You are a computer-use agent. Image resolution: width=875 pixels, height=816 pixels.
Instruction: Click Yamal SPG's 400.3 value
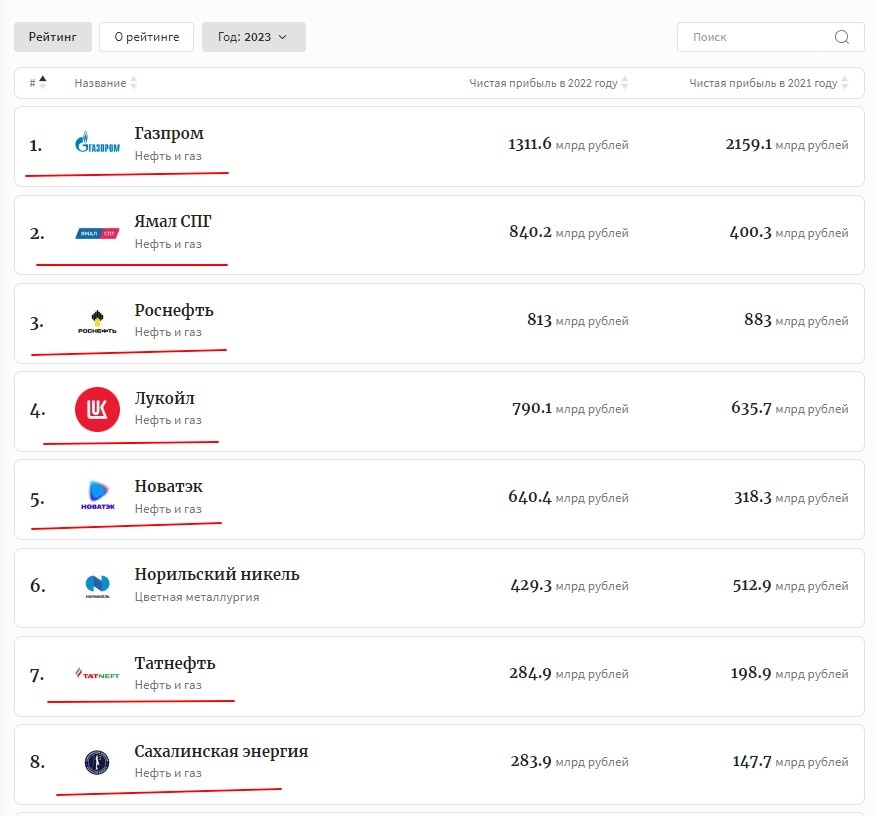750,232
